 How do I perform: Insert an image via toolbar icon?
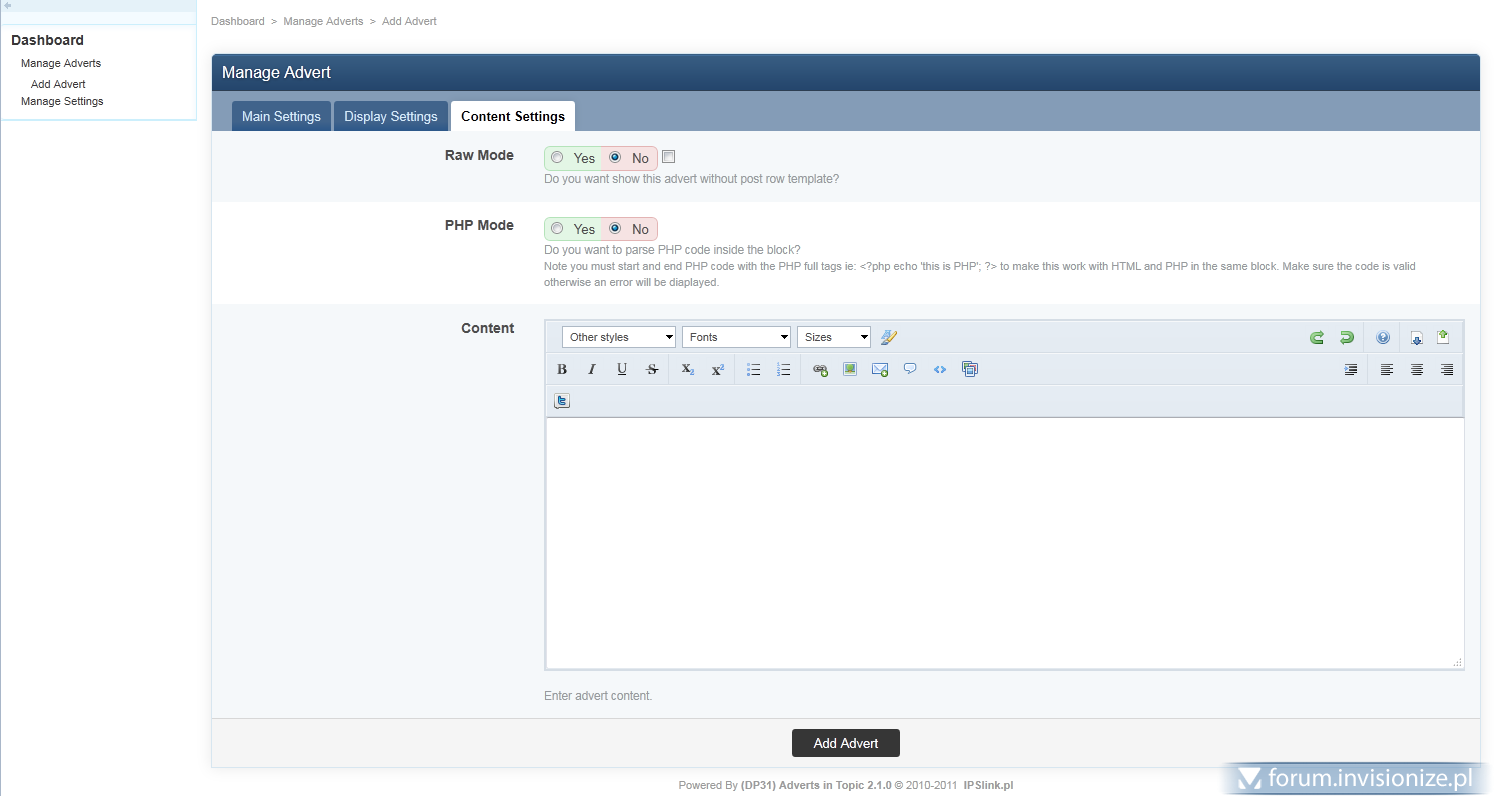850,369
